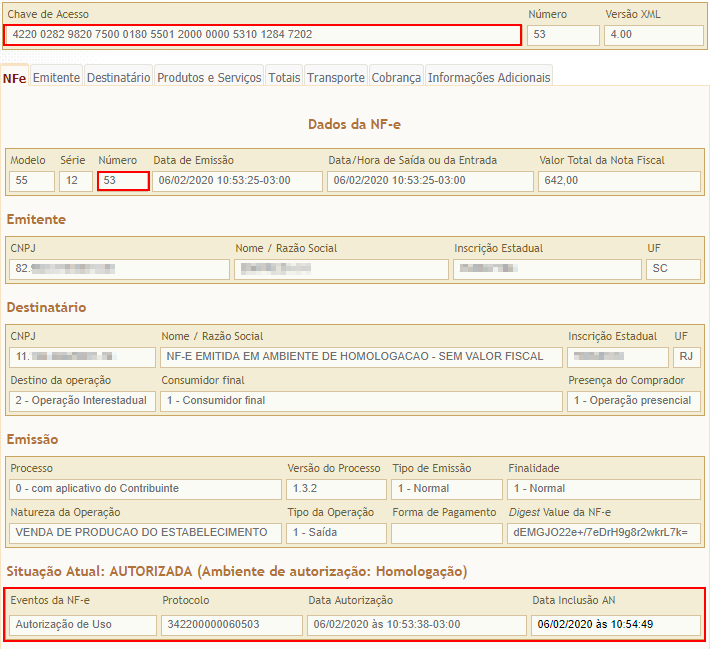Select the NFe tab
The height and width of the screenshot is (649, 716).
[15, 78]
